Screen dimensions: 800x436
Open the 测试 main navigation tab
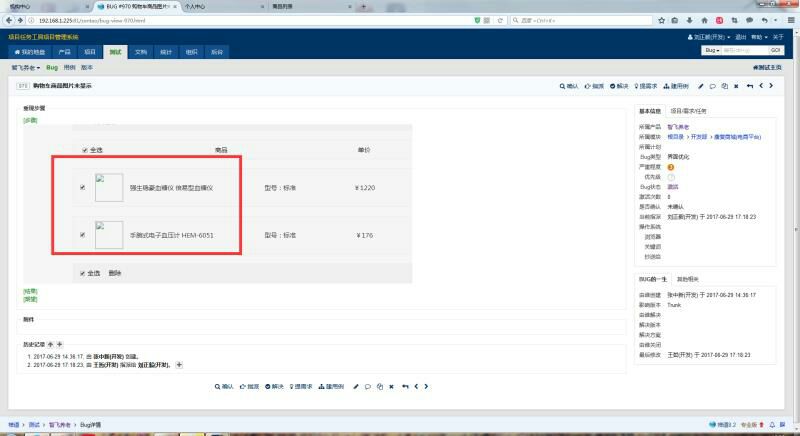(x=116, y=50)
